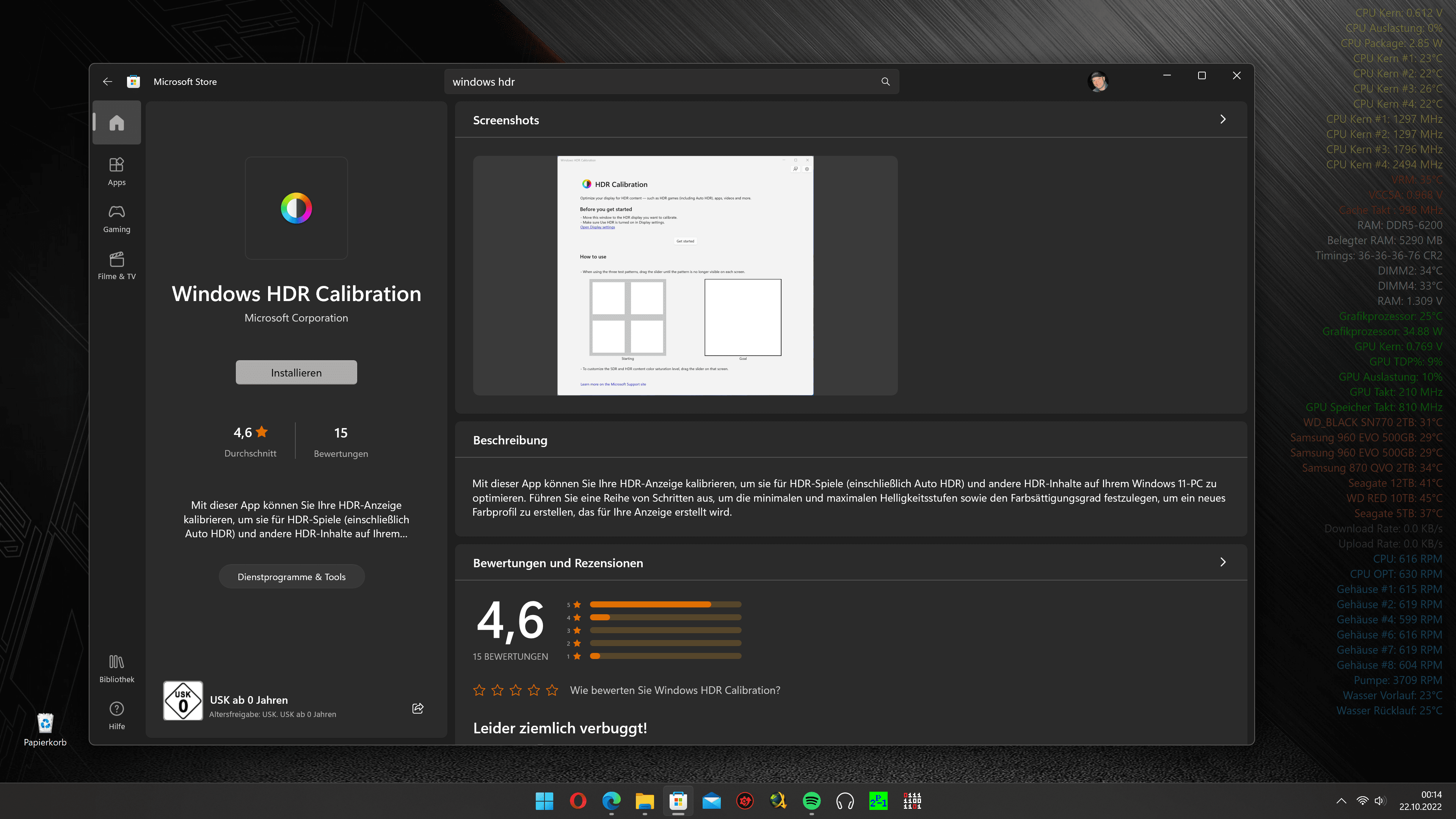Viewport: 1456px width, 819px height.
Task: Show hidden tray icons chevron
Action: tap(1341, 801)
